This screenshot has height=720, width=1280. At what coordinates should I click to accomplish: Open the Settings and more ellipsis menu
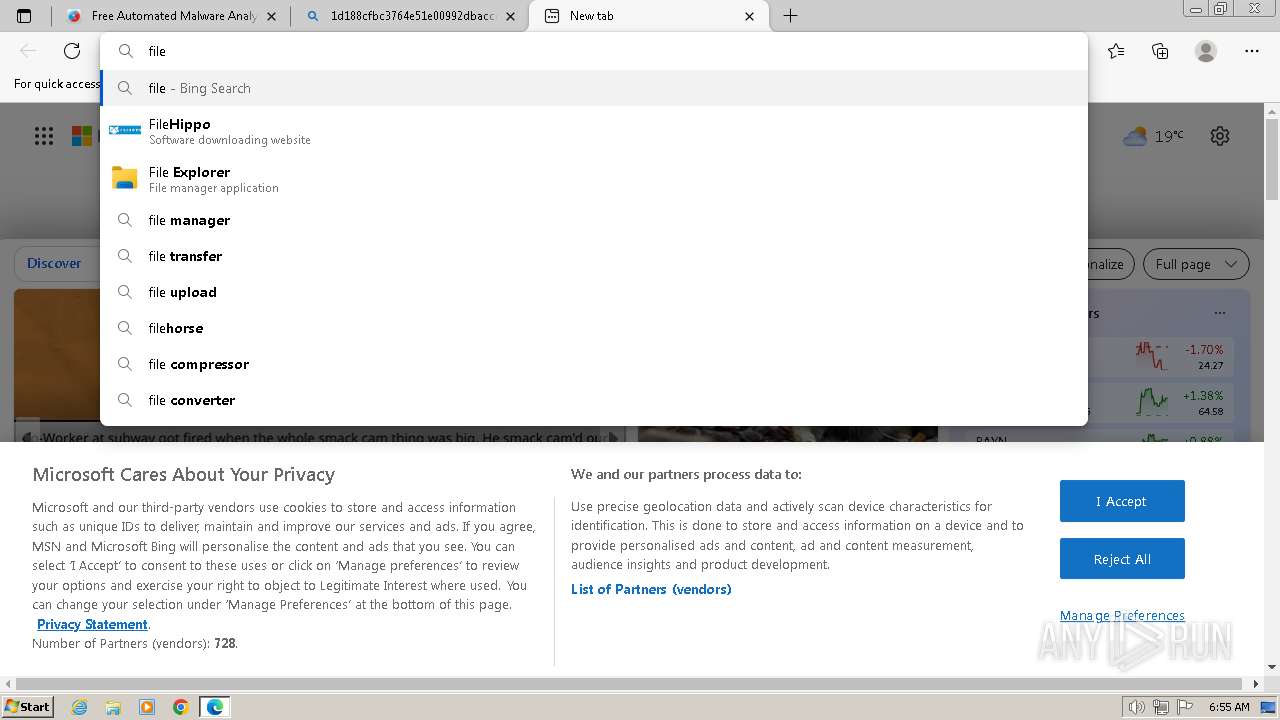pyautogui.click(x=1252, y=51)
